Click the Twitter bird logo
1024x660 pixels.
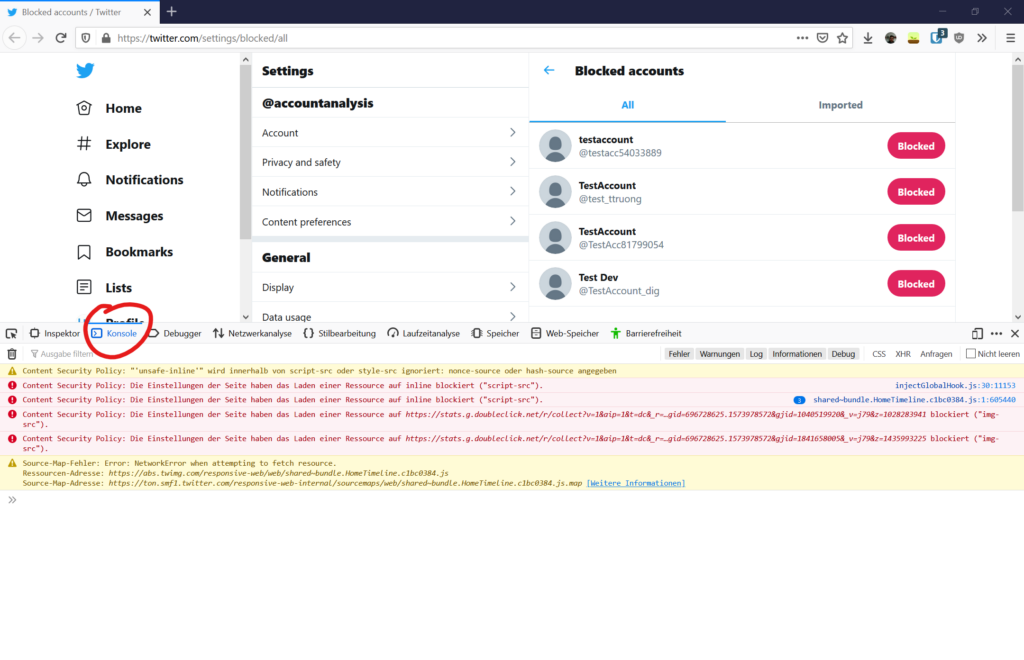(85, 71)
